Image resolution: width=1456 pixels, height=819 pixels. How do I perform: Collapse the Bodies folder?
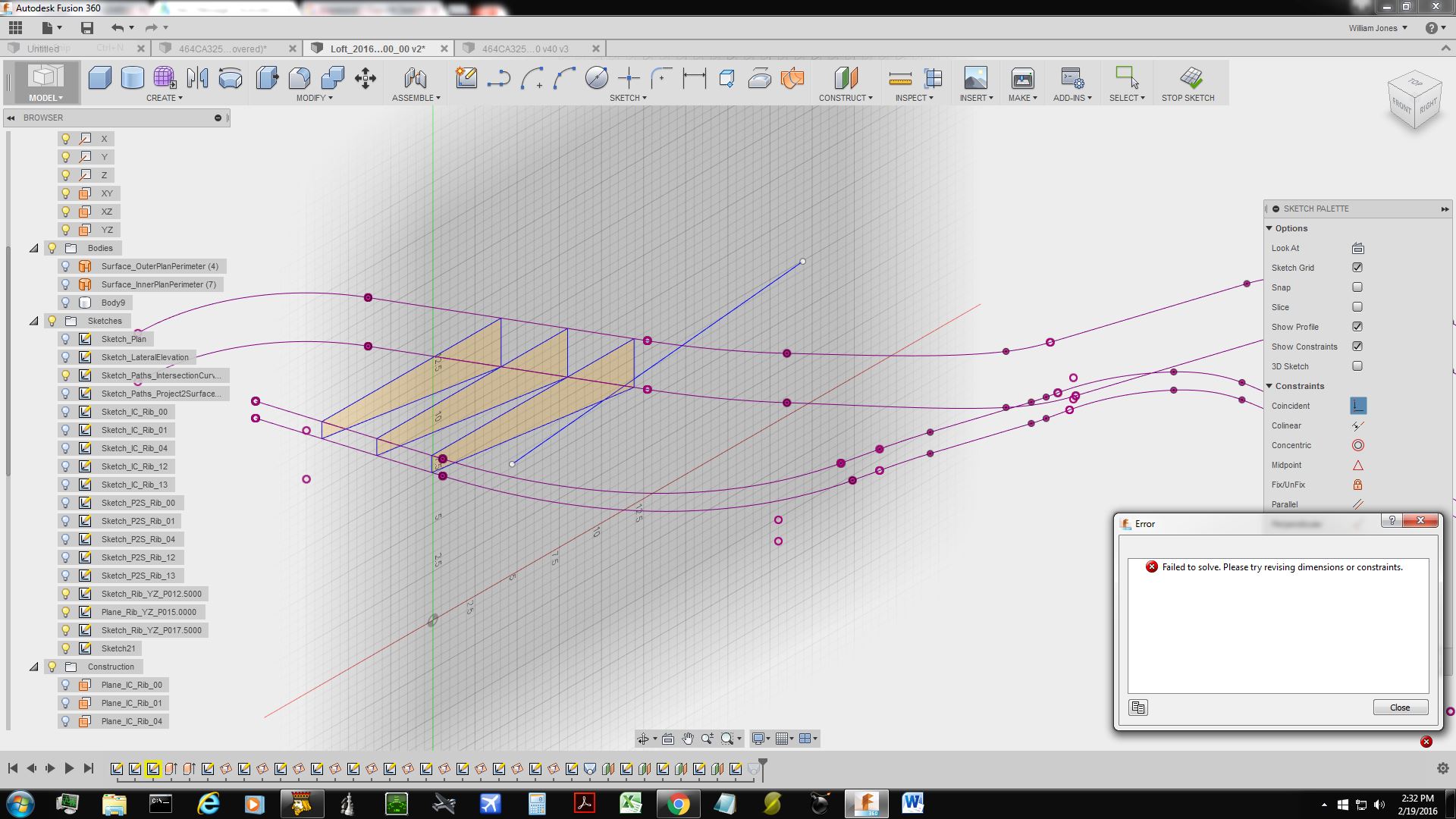[34, 248]
